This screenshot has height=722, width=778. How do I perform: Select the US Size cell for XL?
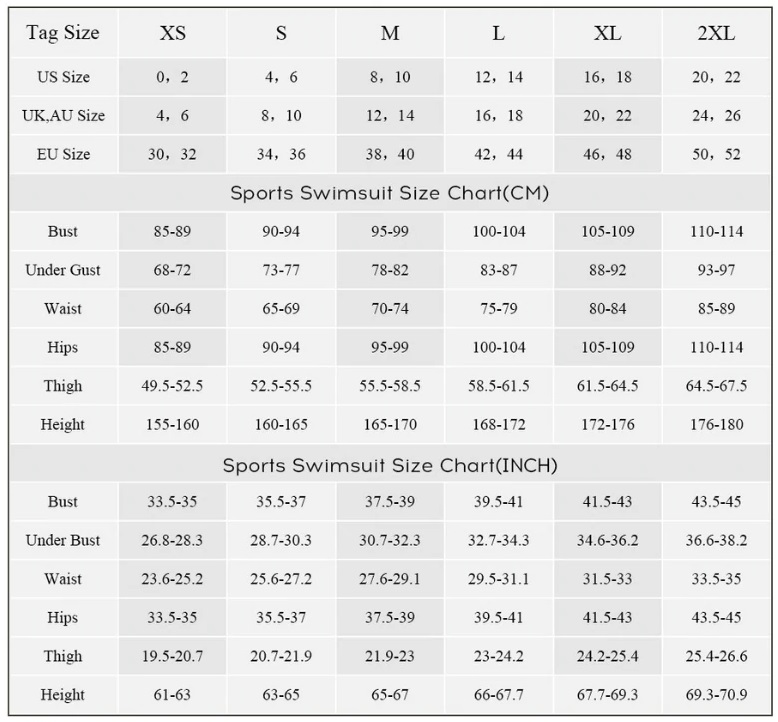point(607,77)
